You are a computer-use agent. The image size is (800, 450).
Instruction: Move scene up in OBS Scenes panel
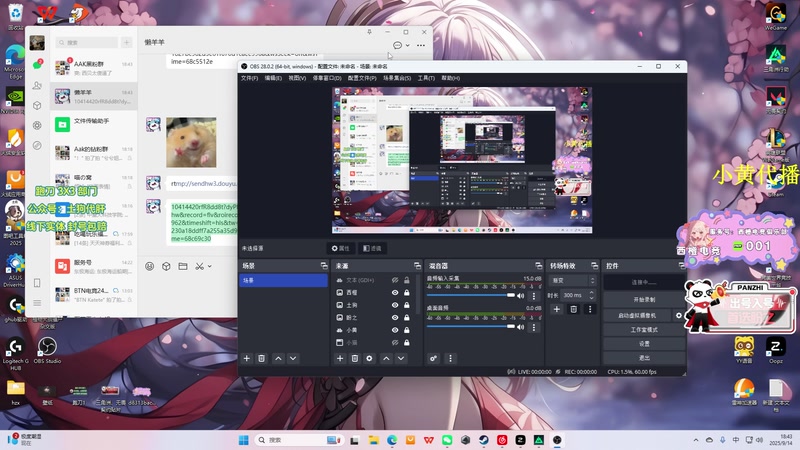pyautogui.click(x=278, y=358)
